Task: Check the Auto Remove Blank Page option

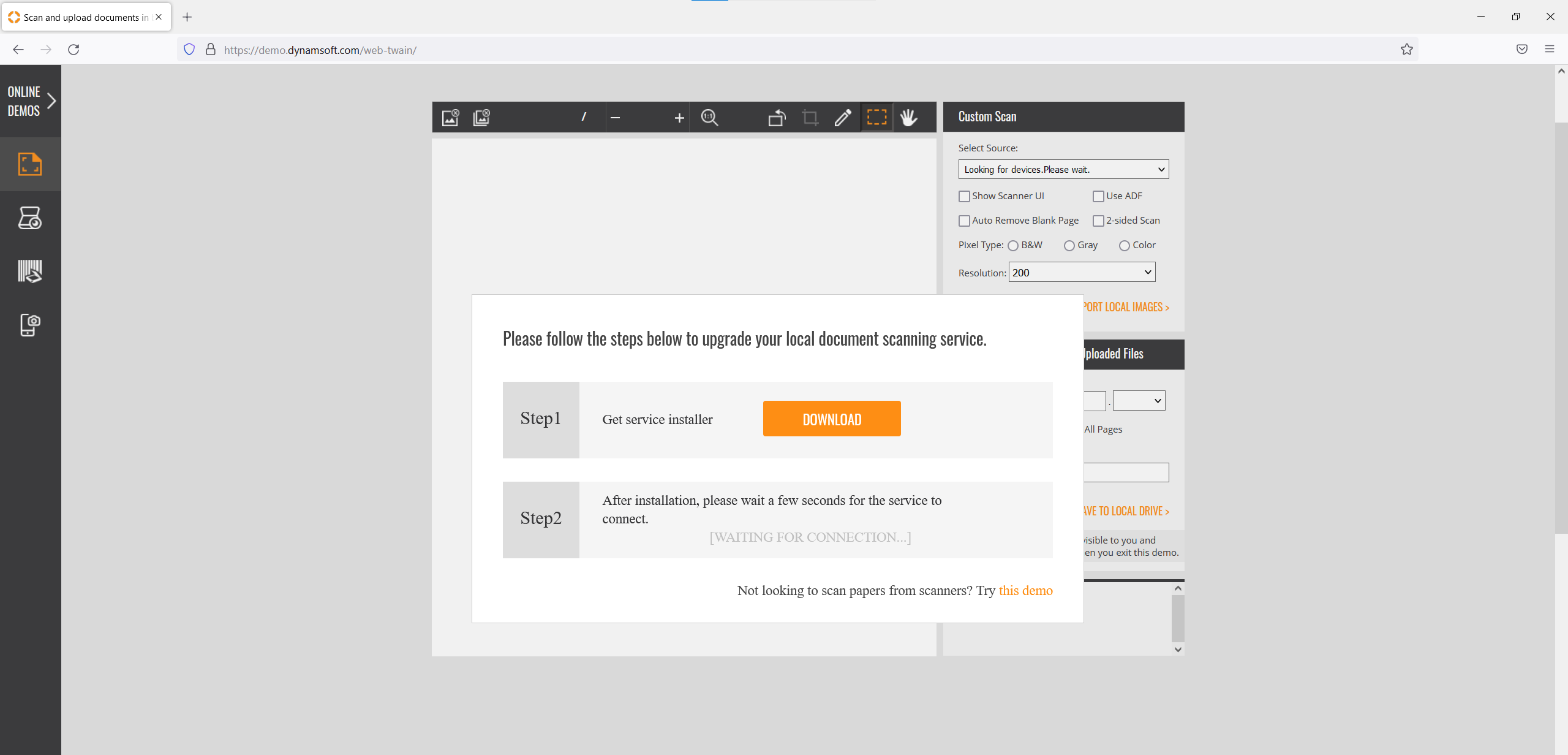Action: point(964,221)
